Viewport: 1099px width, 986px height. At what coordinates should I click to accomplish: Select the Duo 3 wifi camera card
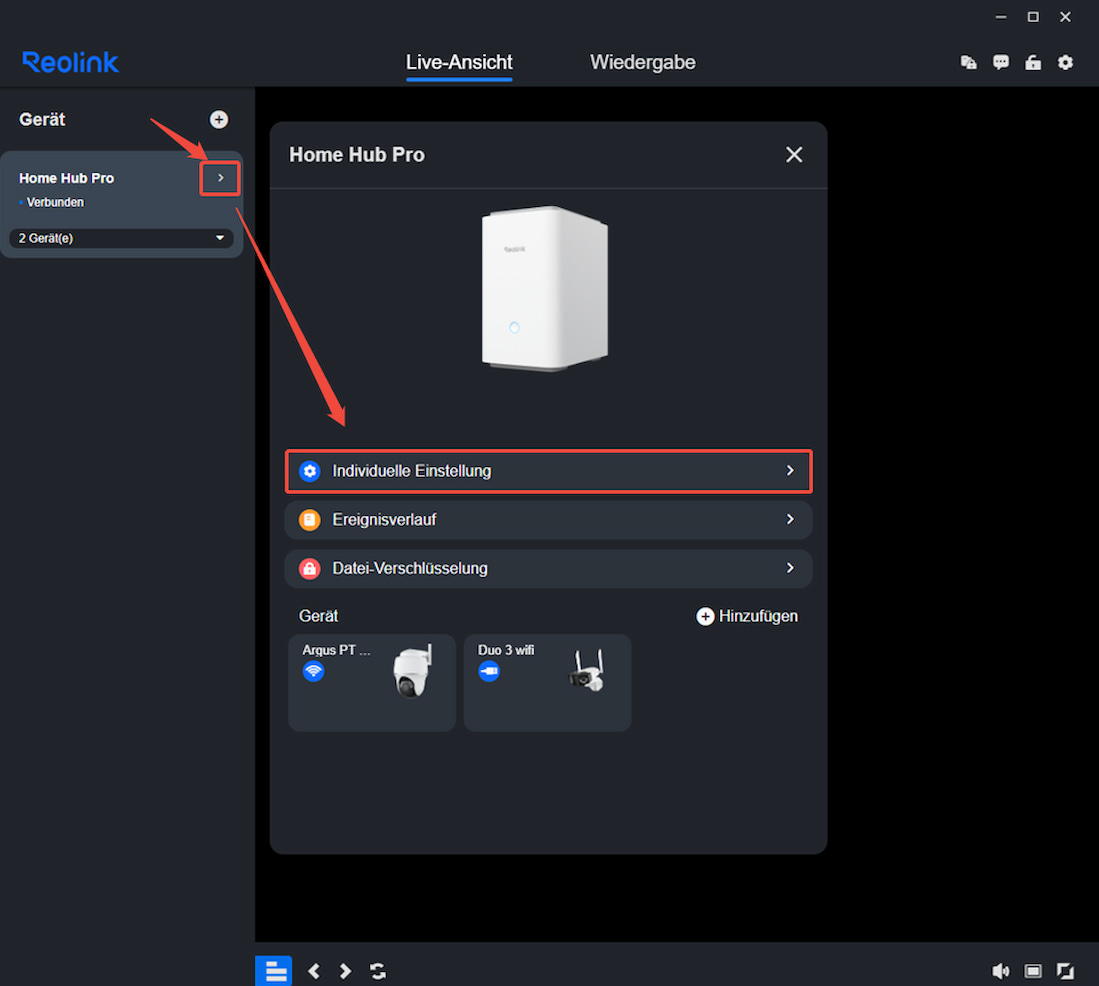[x=547, y=683]
